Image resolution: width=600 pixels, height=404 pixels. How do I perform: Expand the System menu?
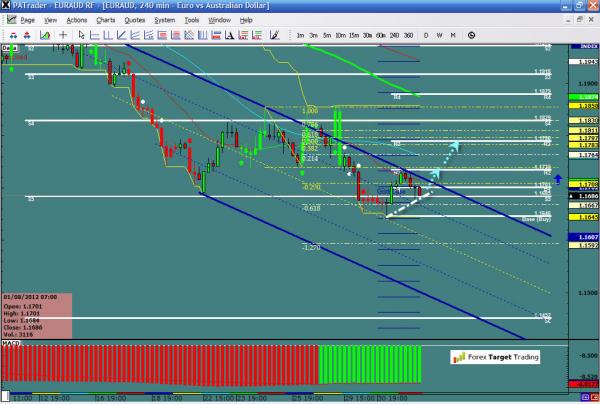166,19
